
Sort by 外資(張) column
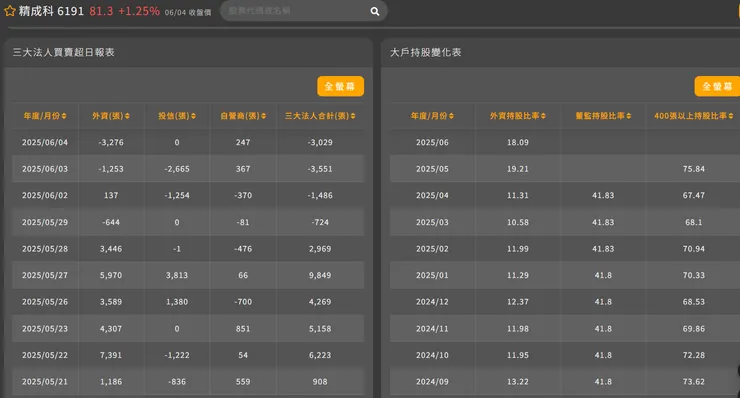(111, 116)
